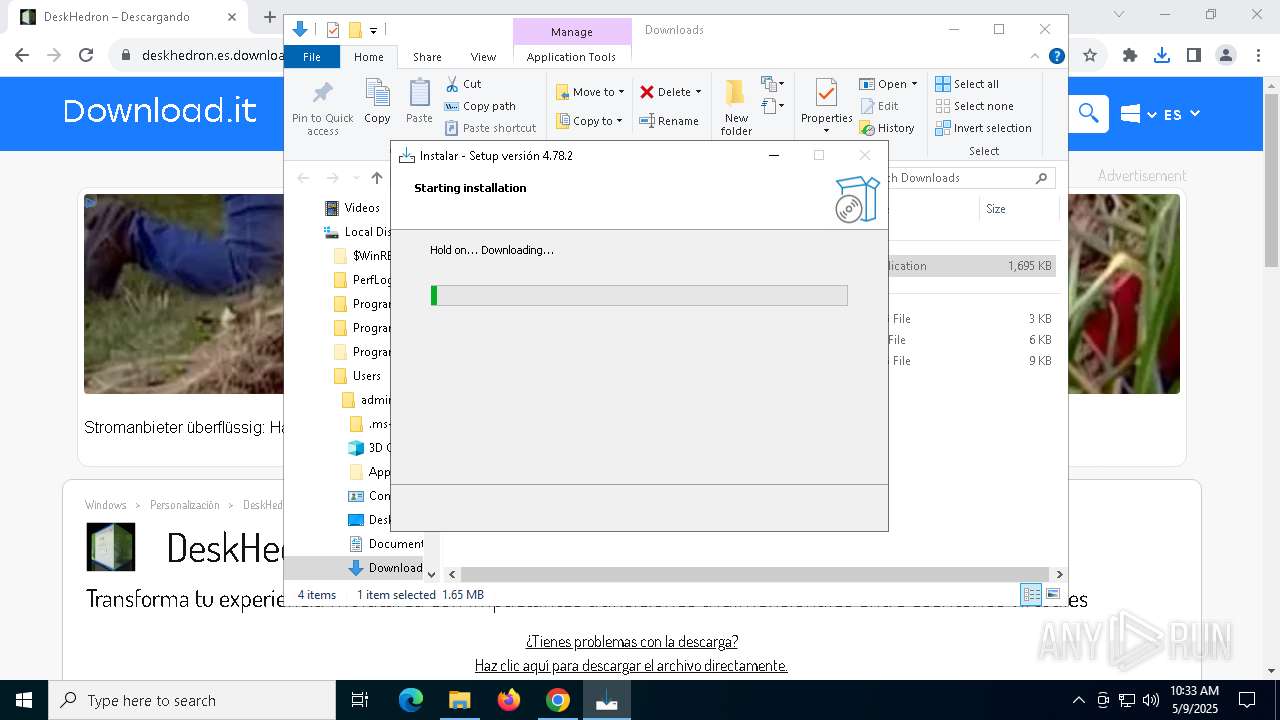Click Rename in Explorer ribbon
The image size is (1280, 720).
click(x=669, y=121)
